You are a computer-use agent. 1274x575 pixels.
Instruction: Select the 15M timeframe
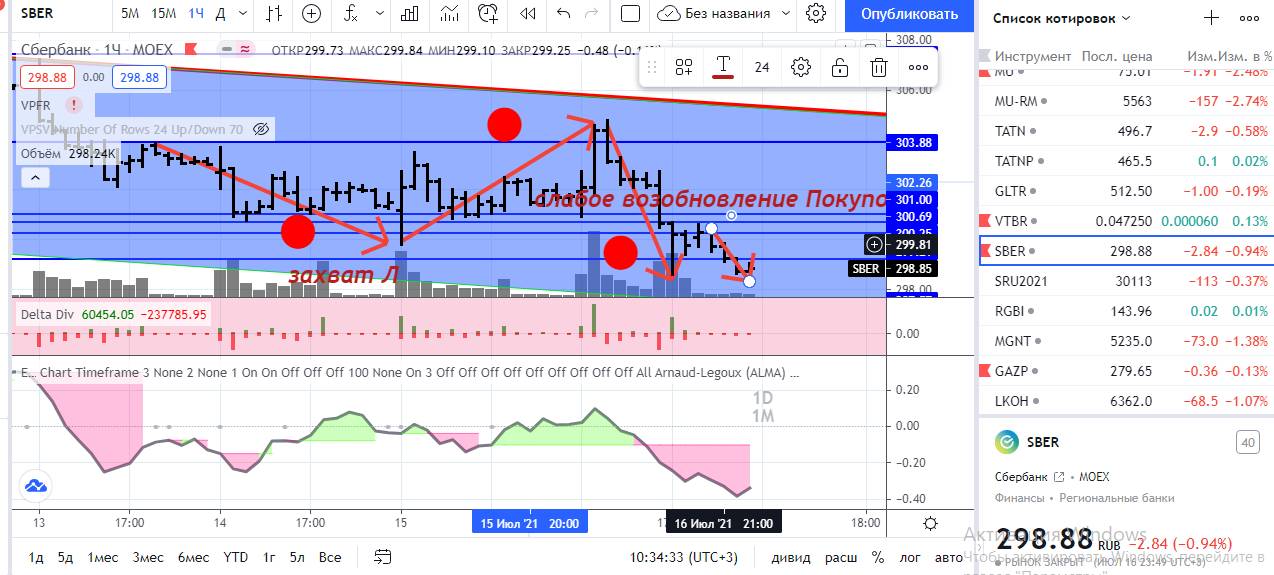coord(163,14)
